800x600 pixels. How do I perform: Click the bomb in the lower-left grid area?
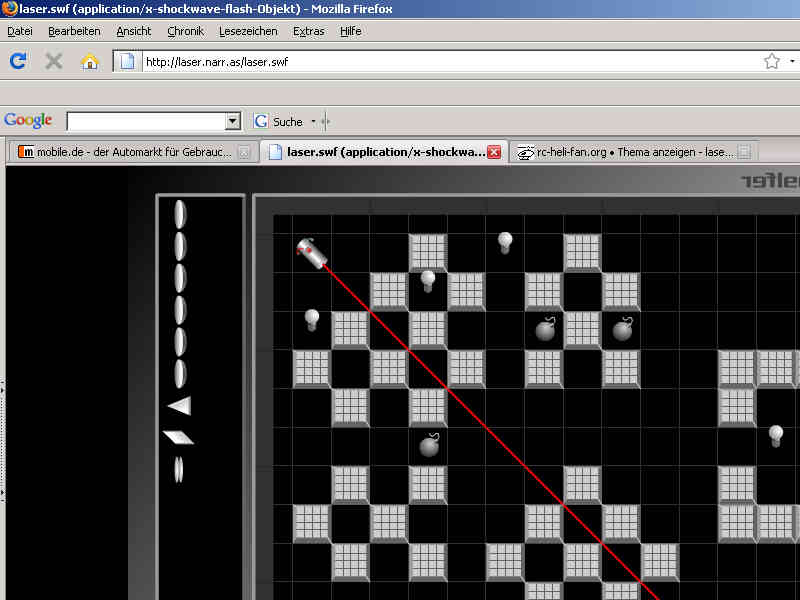pos(429,445)
